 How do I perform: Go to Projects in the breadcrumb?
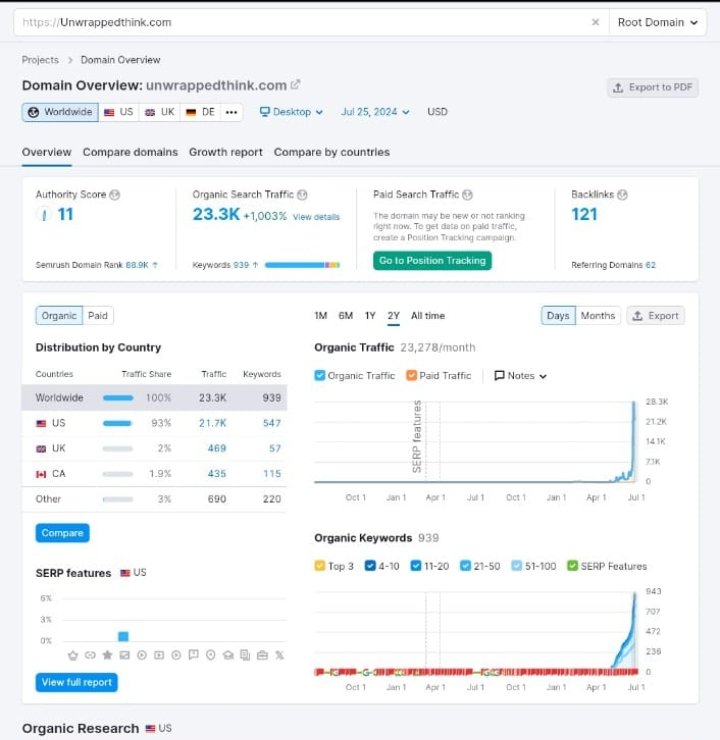coord(40,60)
